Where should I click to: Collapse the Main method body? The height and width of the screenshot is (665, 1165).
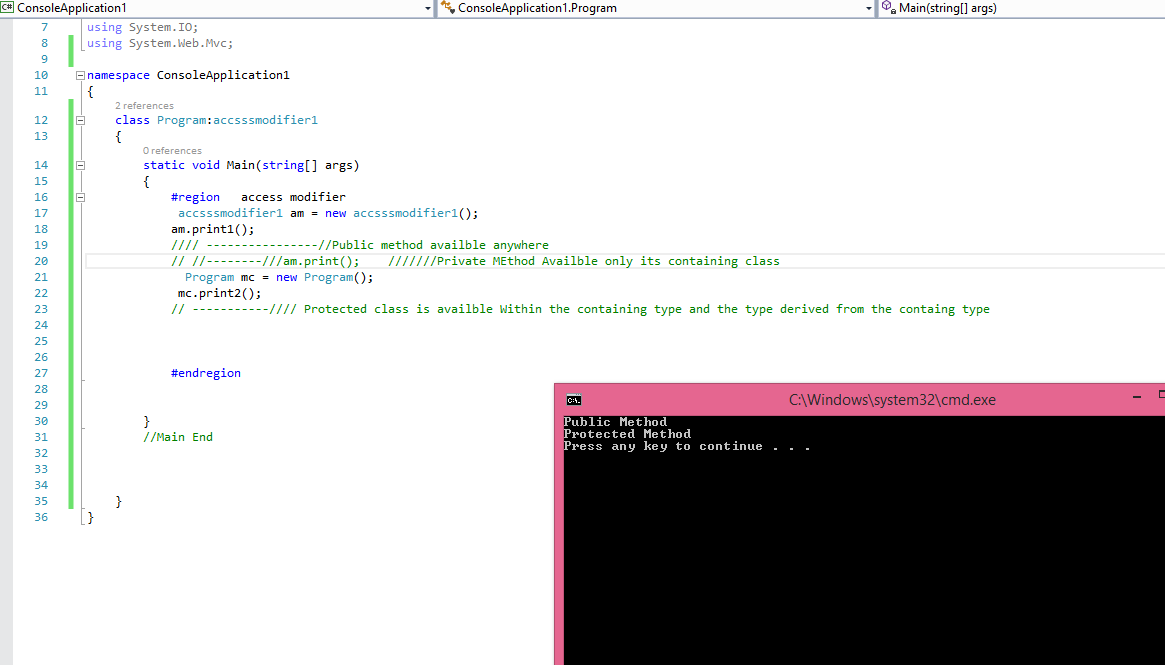79,165
